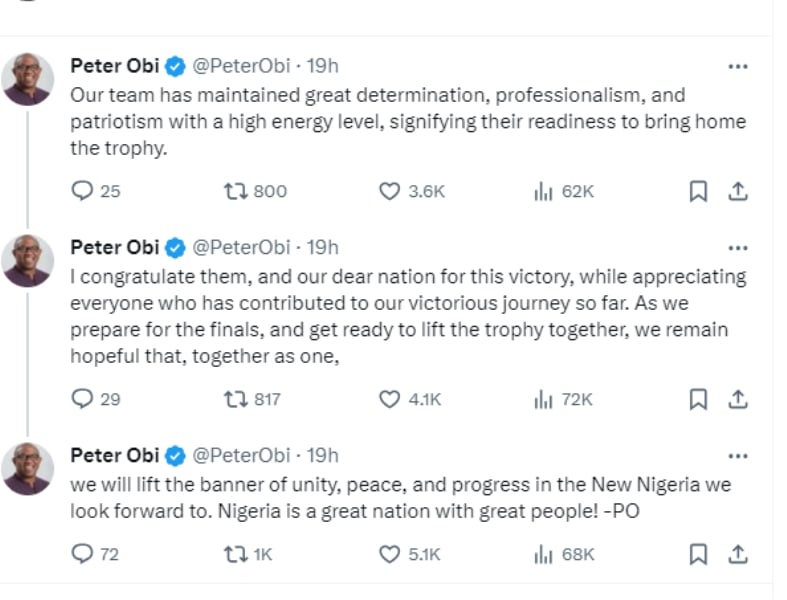Reply to the 'Our team has maintained' tweet
This screenshot has width=787, height=600.
coord(82,191)
